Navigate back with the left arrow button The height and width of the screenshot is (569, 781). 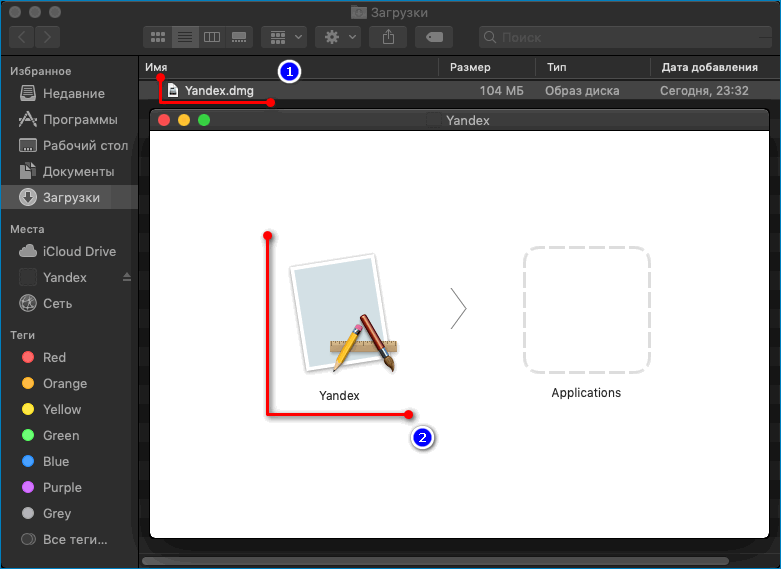(x=22, y=37)
